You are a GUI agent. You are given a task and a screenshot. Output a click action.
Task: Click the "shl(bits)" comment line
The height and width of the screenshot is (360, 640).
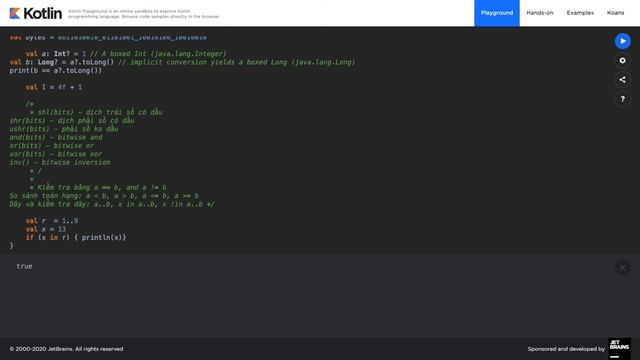(96, 112)
